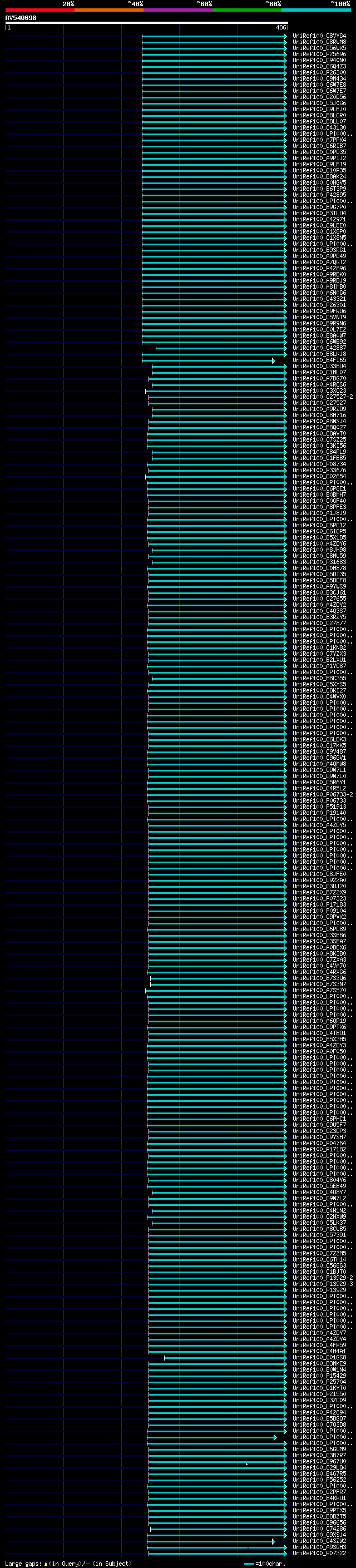The width and height of the screenshot is (356, 1568).
Task: Click the UniRef100_P15429 label
Action: 319,1376
